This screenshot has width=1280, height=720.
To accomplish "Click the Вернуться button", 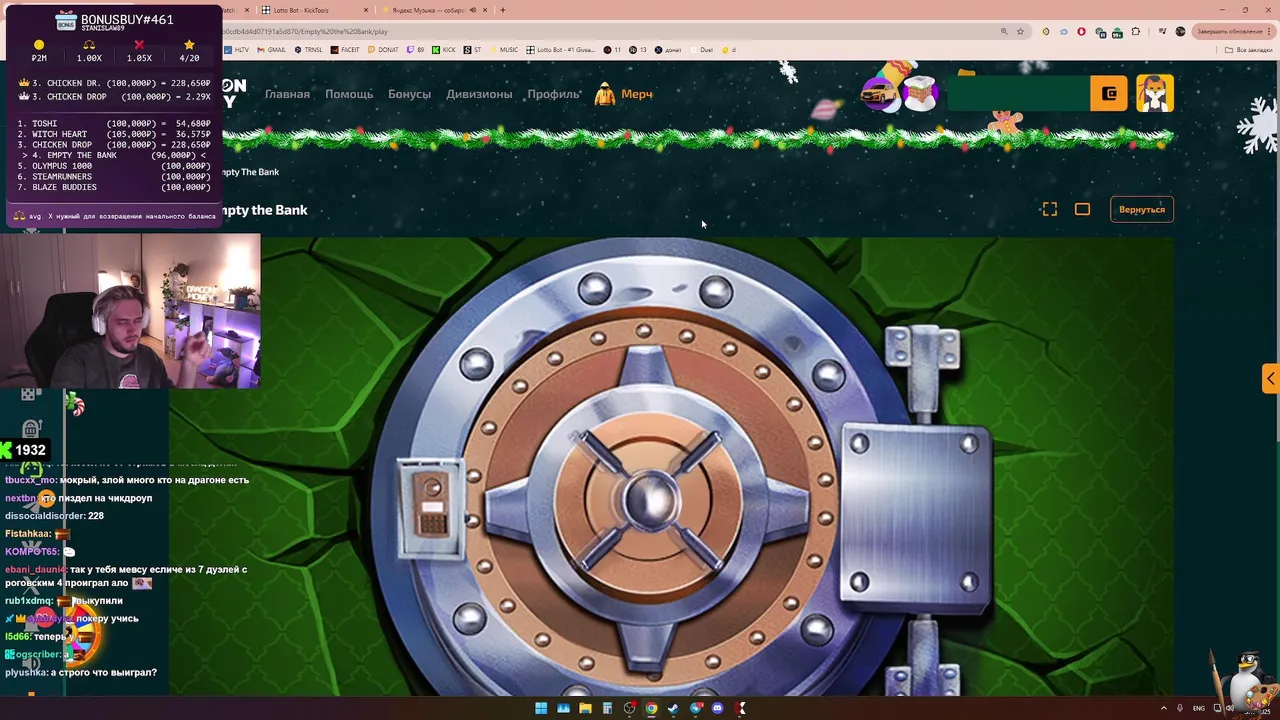I will click(x=1142, y=209).
